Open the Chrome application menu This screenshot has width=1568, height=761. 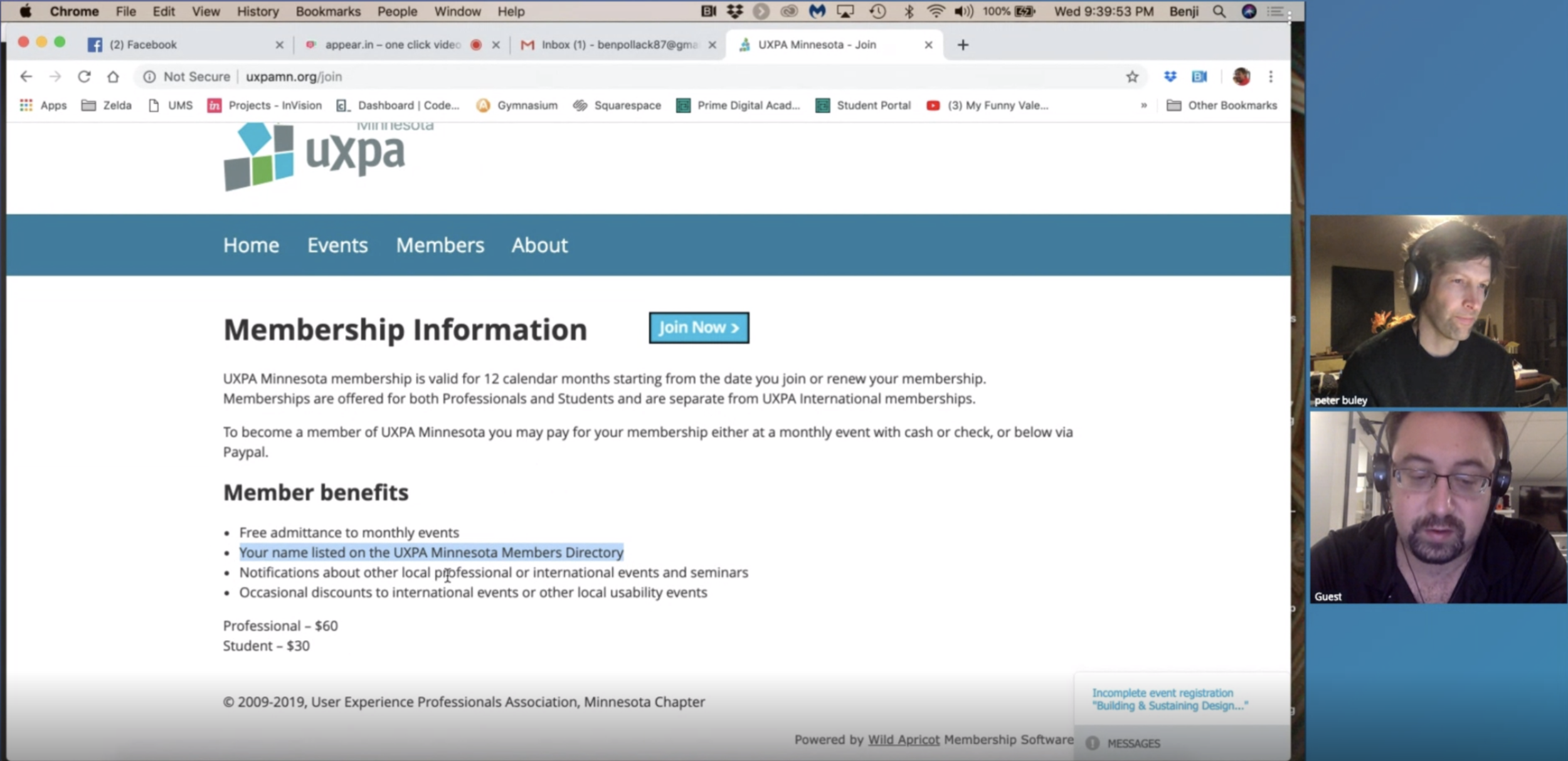click(74, 11)
